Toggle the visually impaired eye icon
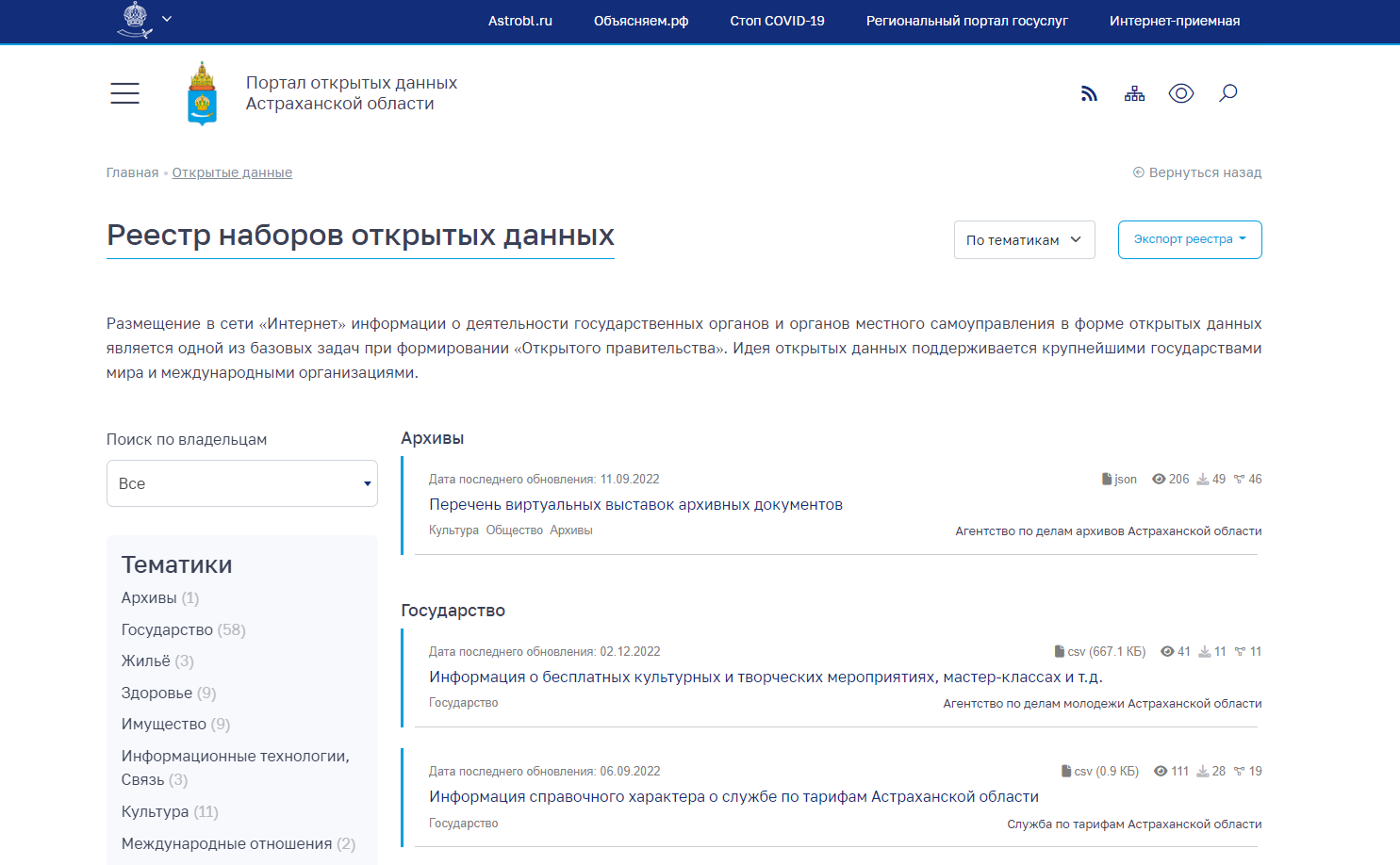Viewport: 1400px width, 865px height. click(1180, 93)
